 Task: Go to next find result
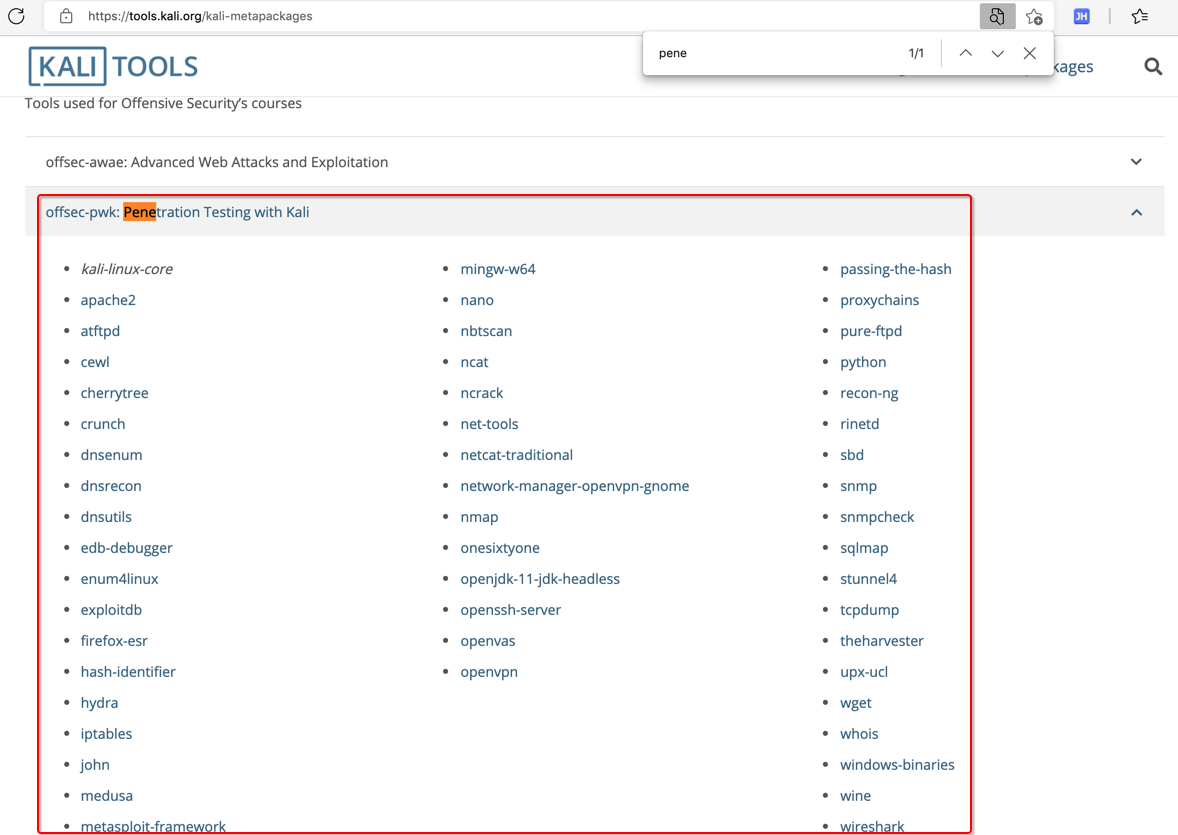[x=998, y=53]
